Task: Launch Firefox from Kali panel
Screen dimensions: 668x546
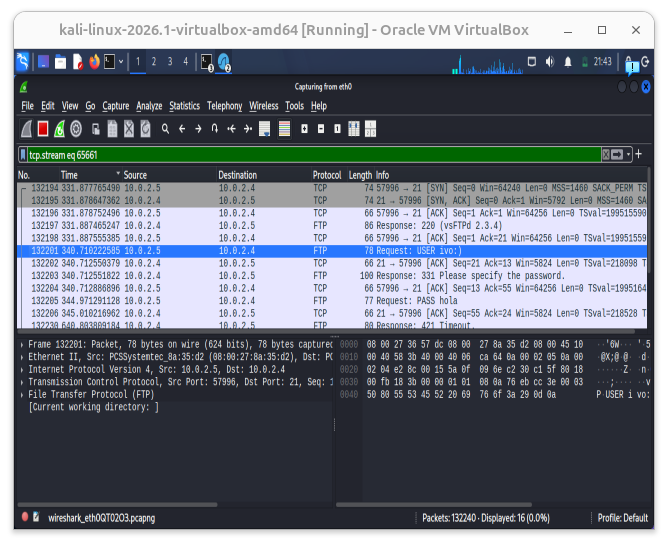Action: point(94,62)
